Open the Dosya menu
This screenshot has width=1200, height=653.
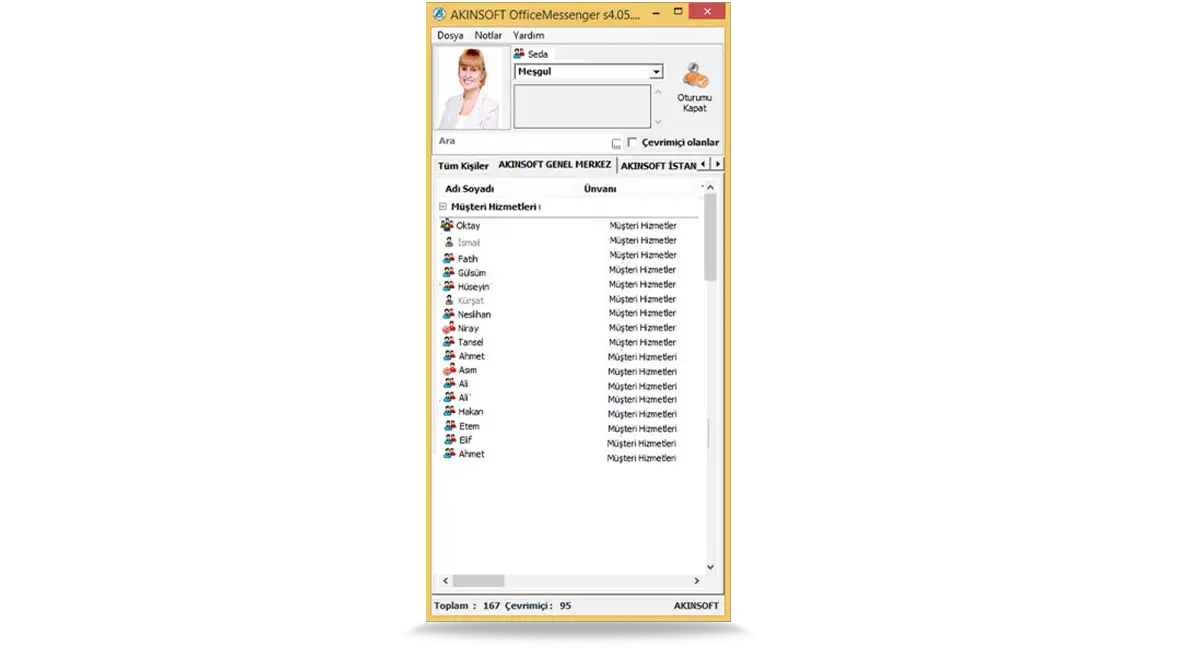coord(450,35)
